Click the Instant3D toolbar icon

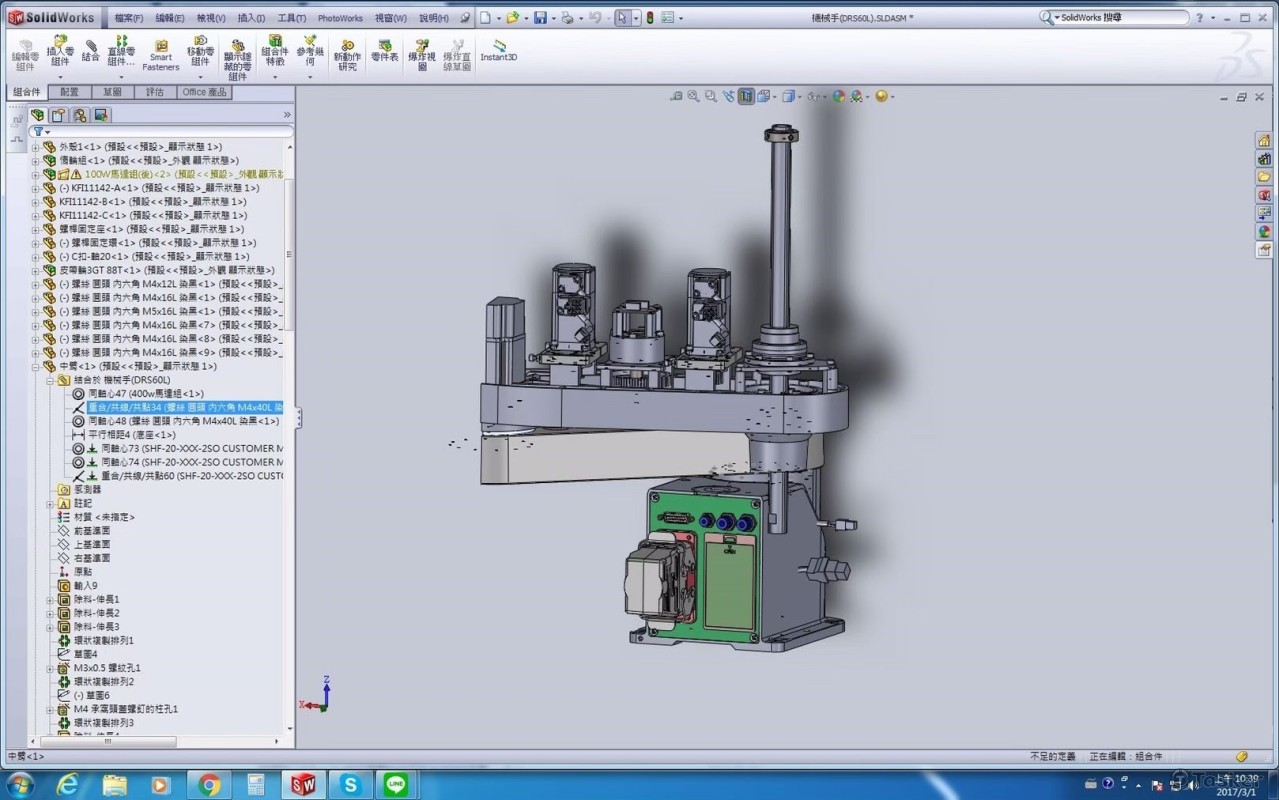[x=498, y=50]
